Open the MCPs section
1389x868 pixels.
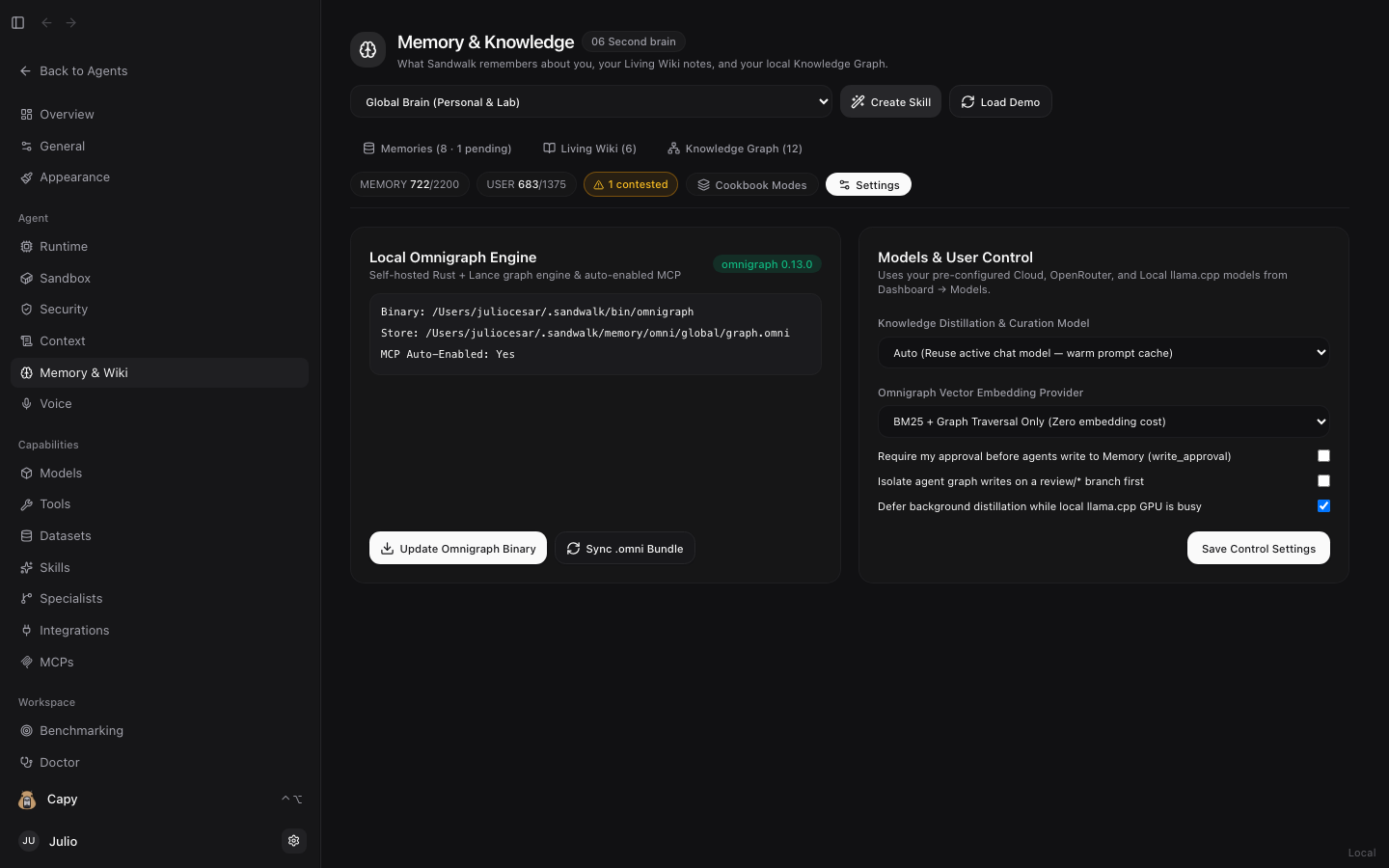click(x=159, y=663)
